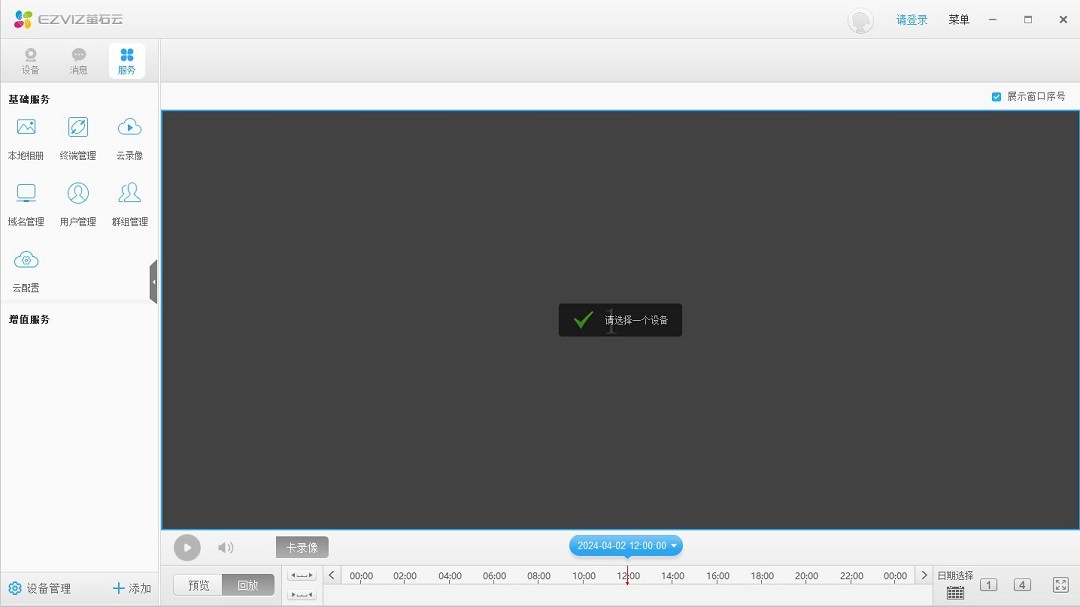Go to next timeline range arrow
This screenshot has width=1080, height=607.
pyautogui.click(x=924, y=575)
